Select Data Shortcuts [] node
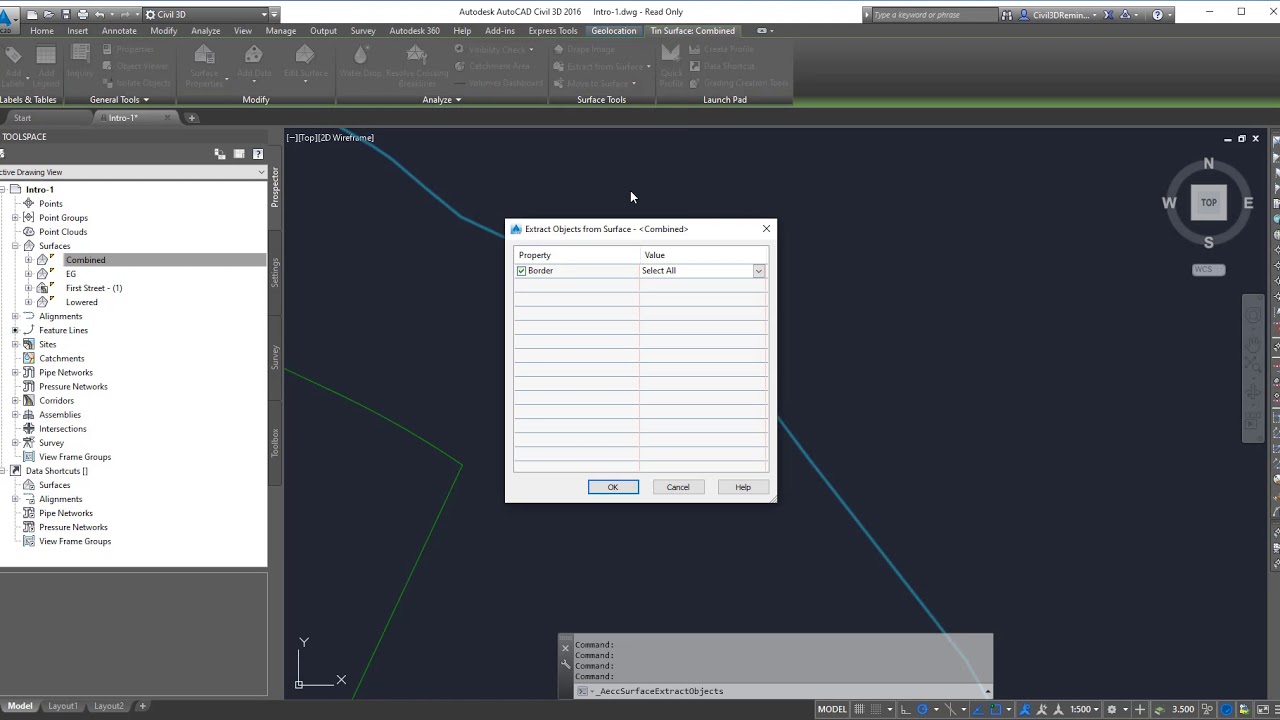1280x720 pixels. click(x=57, y=471)
